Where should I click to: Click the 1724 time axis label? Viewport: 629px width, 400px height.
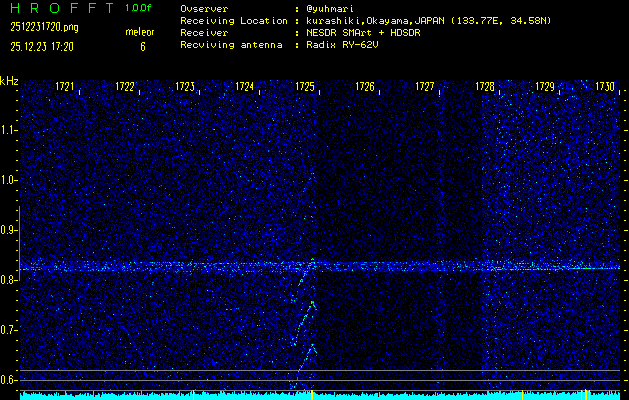click(245, 87)
